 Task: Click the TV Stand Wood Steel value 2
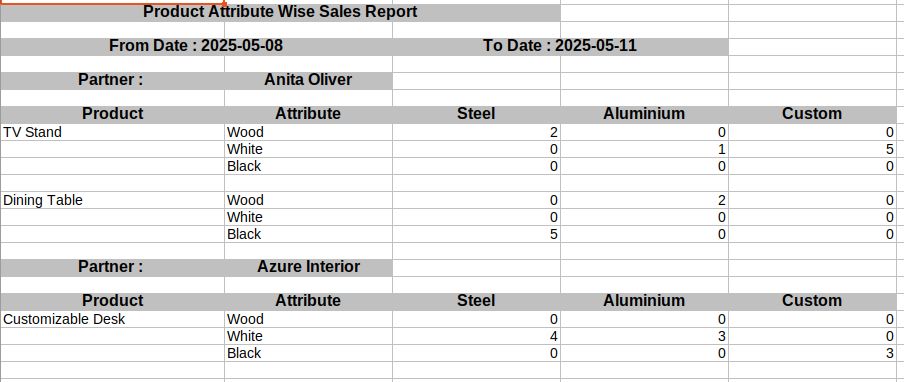pos(476,132)
